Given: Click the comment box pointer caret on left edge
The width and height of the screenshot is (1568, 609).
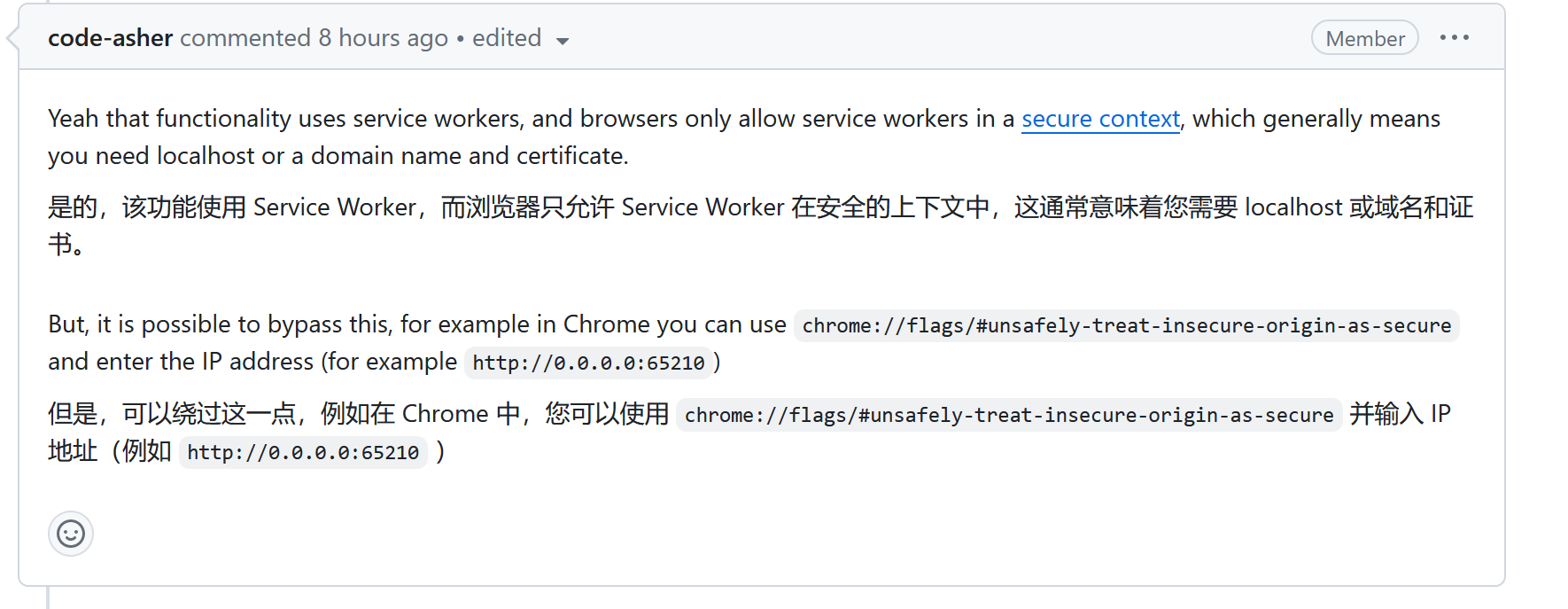Looking at the screenshot, I should [x=12, y=38].
